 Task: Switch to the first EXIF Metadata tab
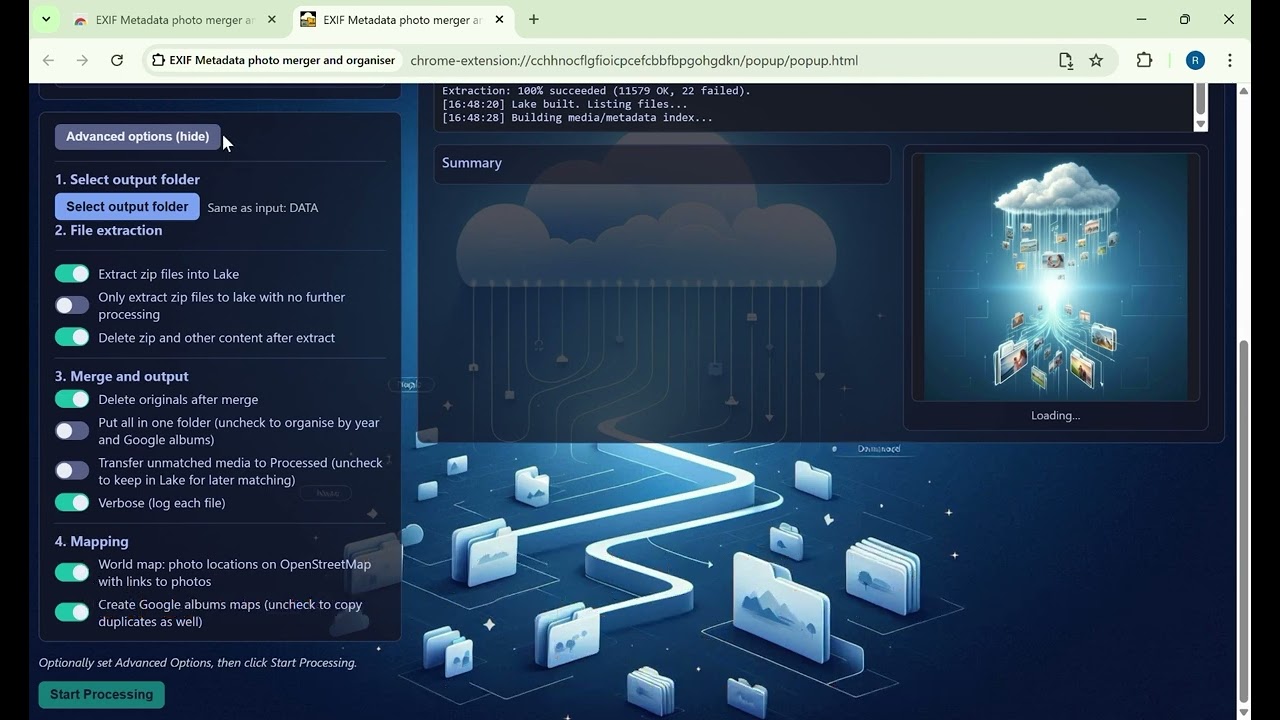(170, 20)
